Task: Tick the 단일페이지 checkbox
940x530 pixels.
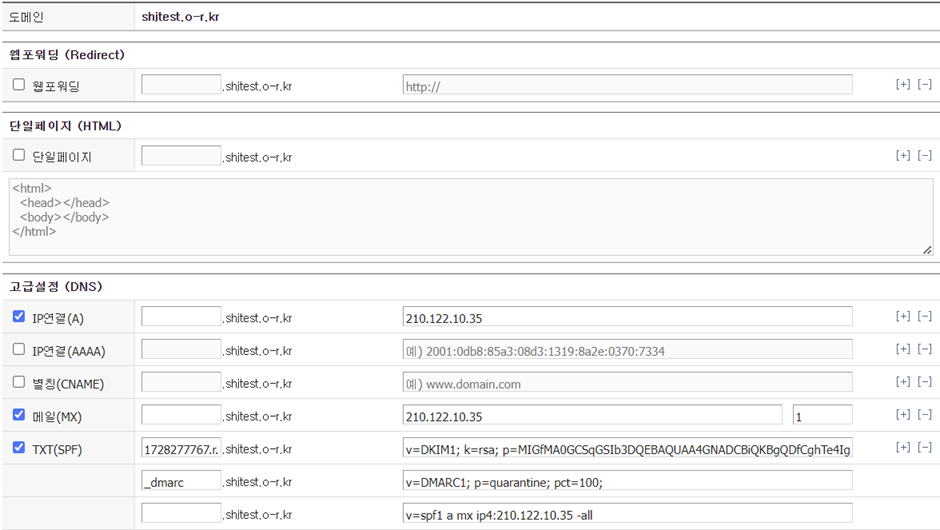Action: click(19, 156)
